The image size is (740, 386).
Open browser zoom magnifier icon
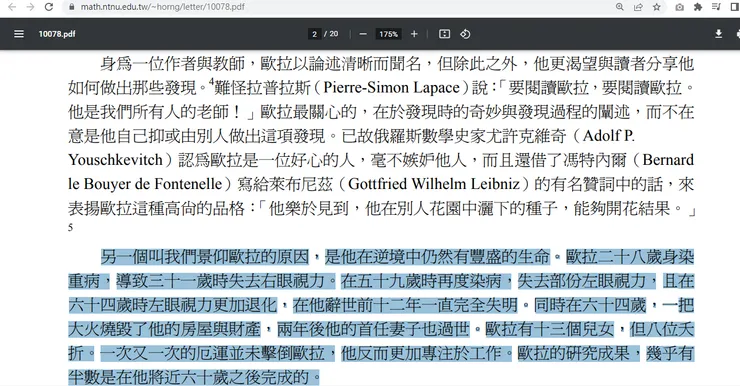coord(620,7)
